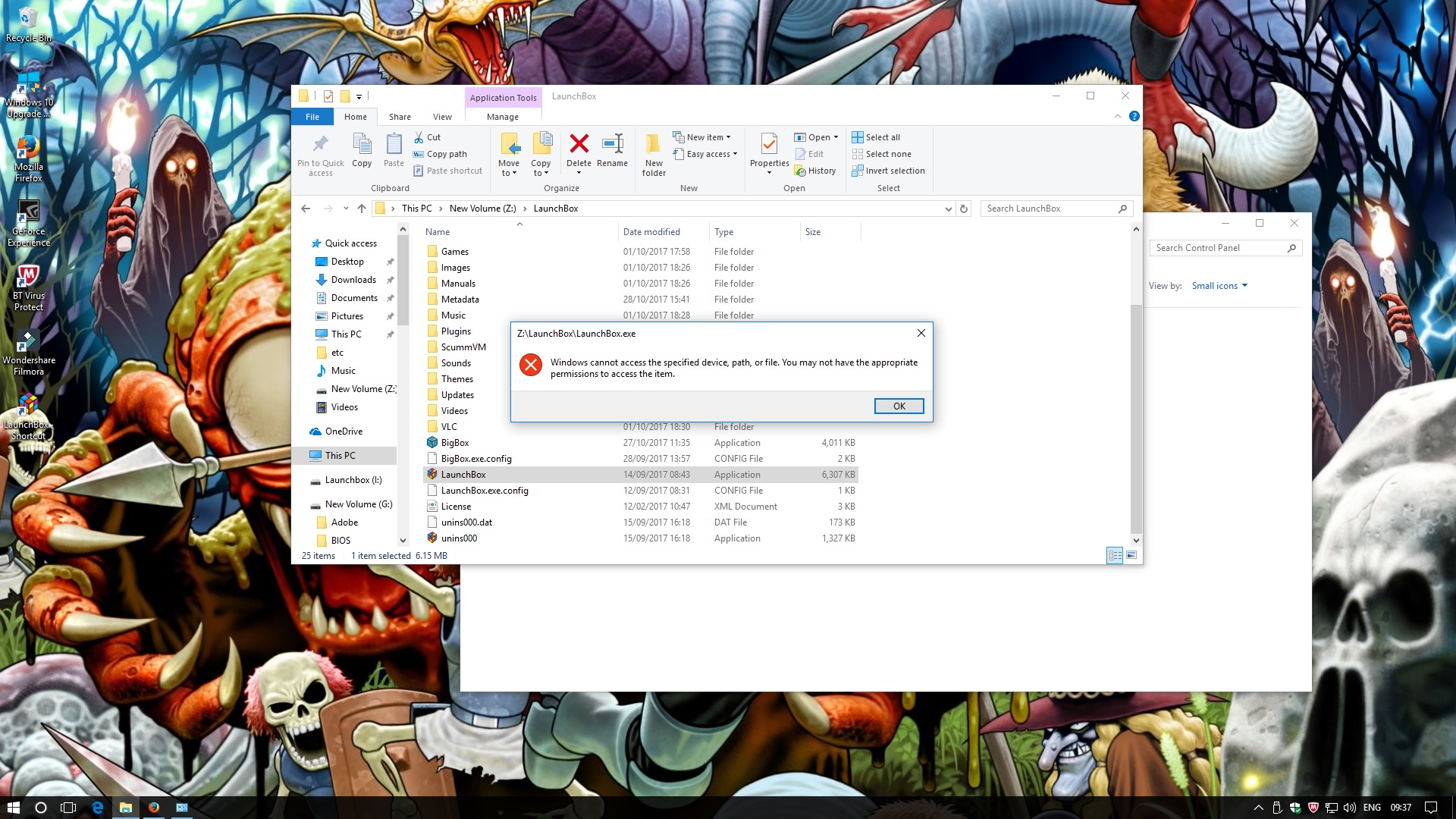This screenshot has height=819, width=1456.
Task: Click the blue Help question mark icon
Action: click(1134, 116)
